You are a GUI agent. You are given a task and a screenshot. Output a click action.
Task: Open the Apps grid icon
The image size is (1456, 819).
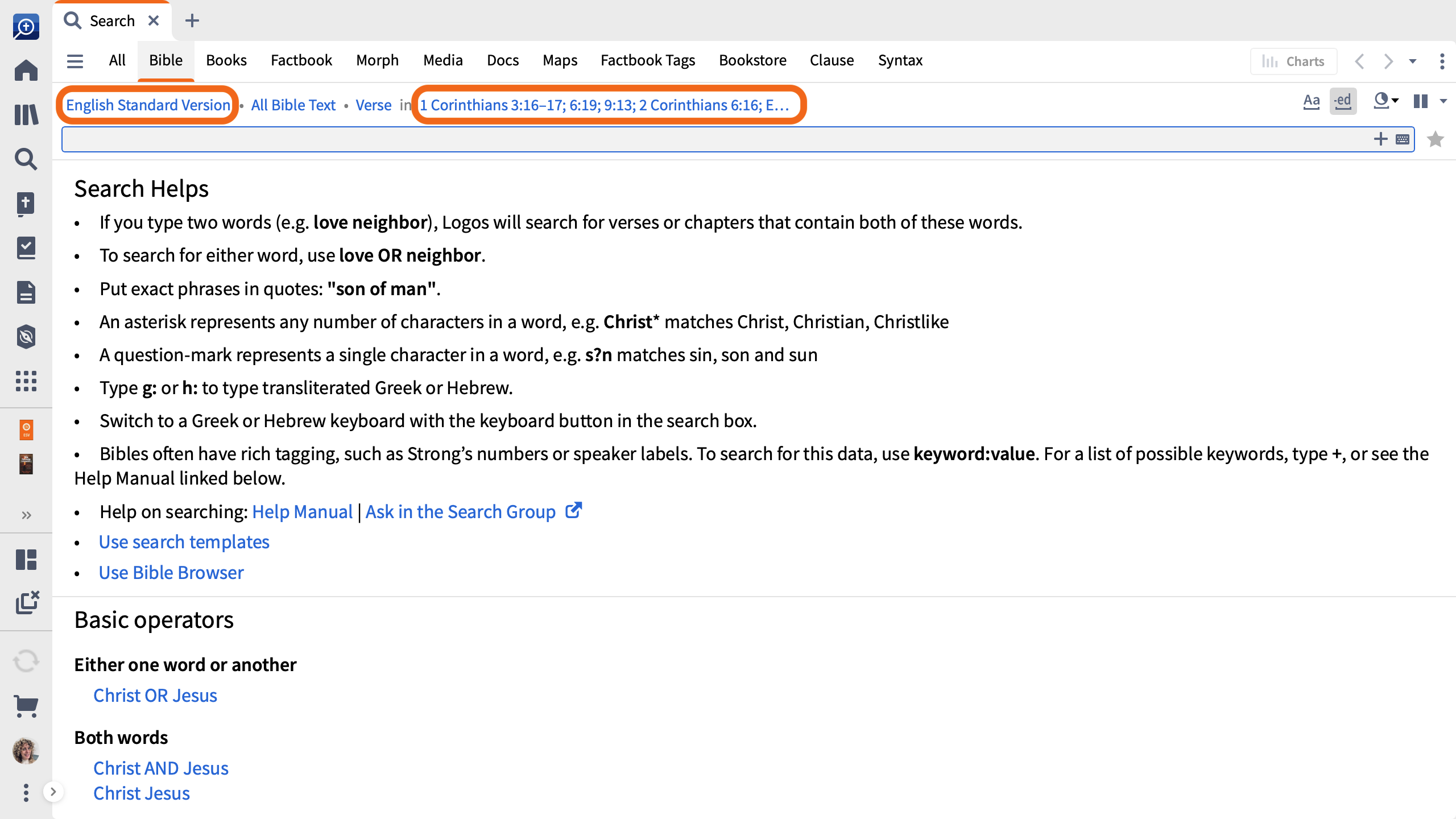26,381
